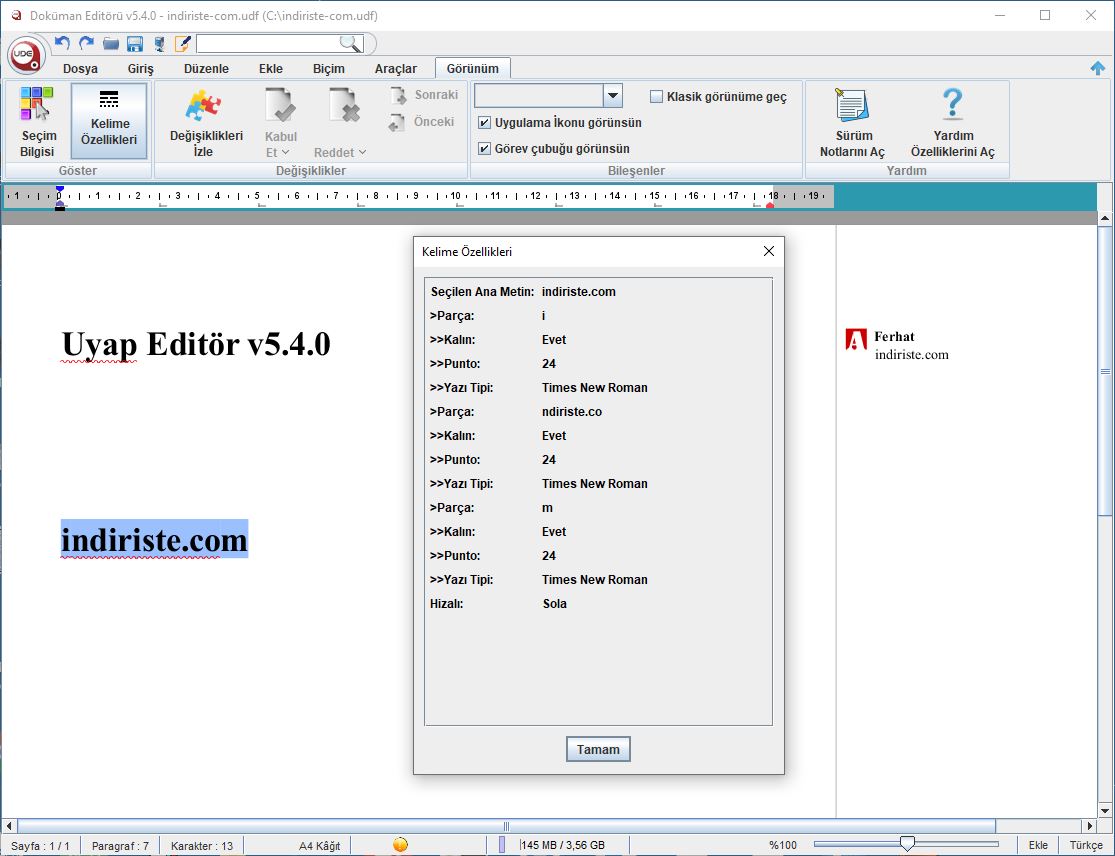Screen dimensions: 1115x856
Task: Toggle Ekle insert mode in status bar
Action: (1038, 845)
